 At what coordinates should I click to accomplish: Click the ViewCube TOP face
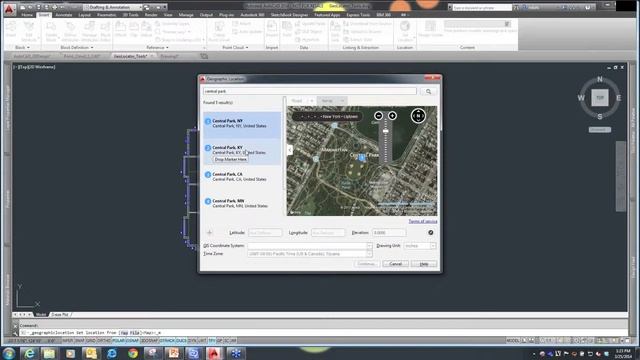[x=600, y=98]
